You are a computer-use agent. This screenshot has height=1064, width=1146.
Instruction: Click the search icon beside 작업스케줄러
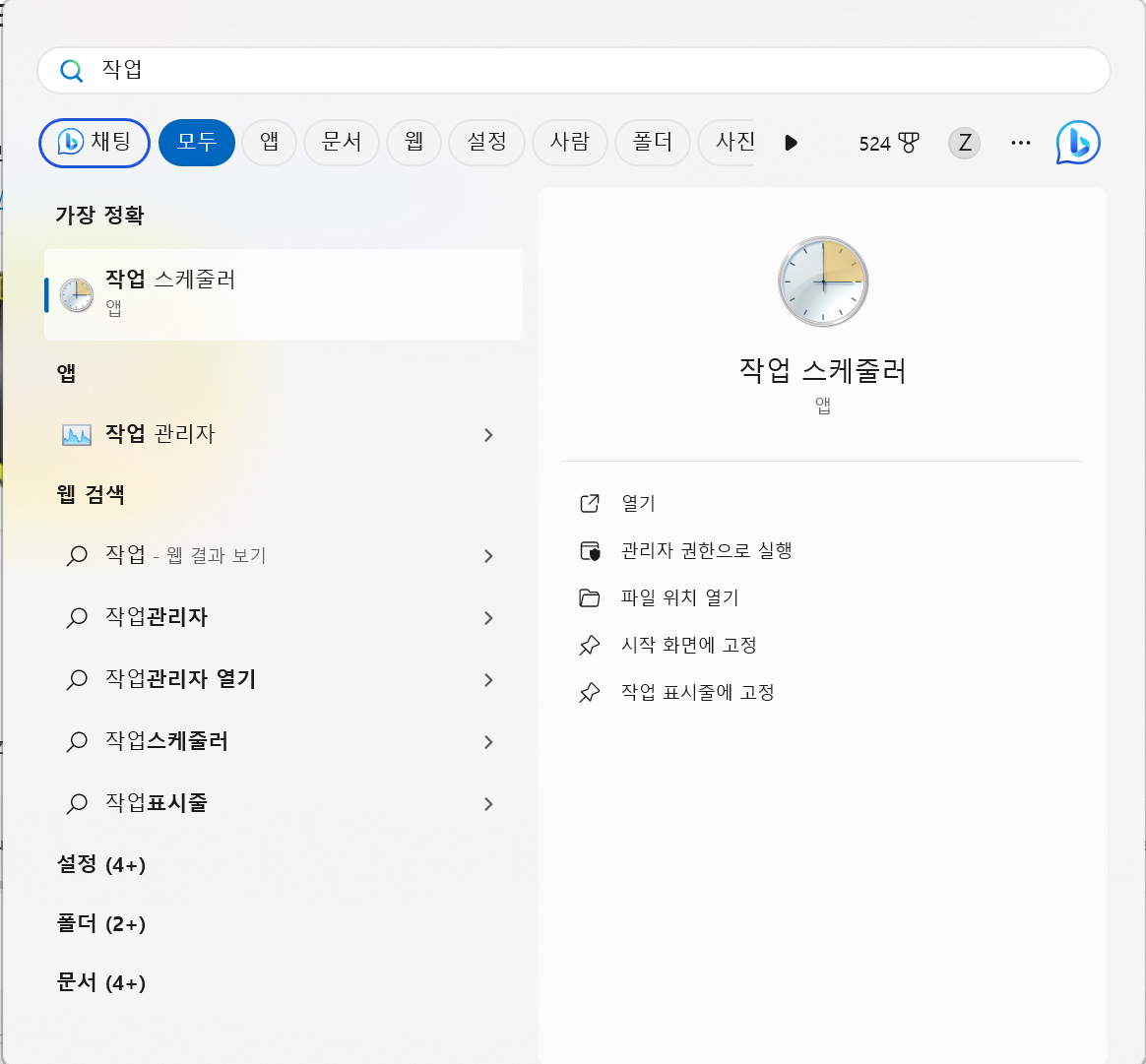pos(77,742)
